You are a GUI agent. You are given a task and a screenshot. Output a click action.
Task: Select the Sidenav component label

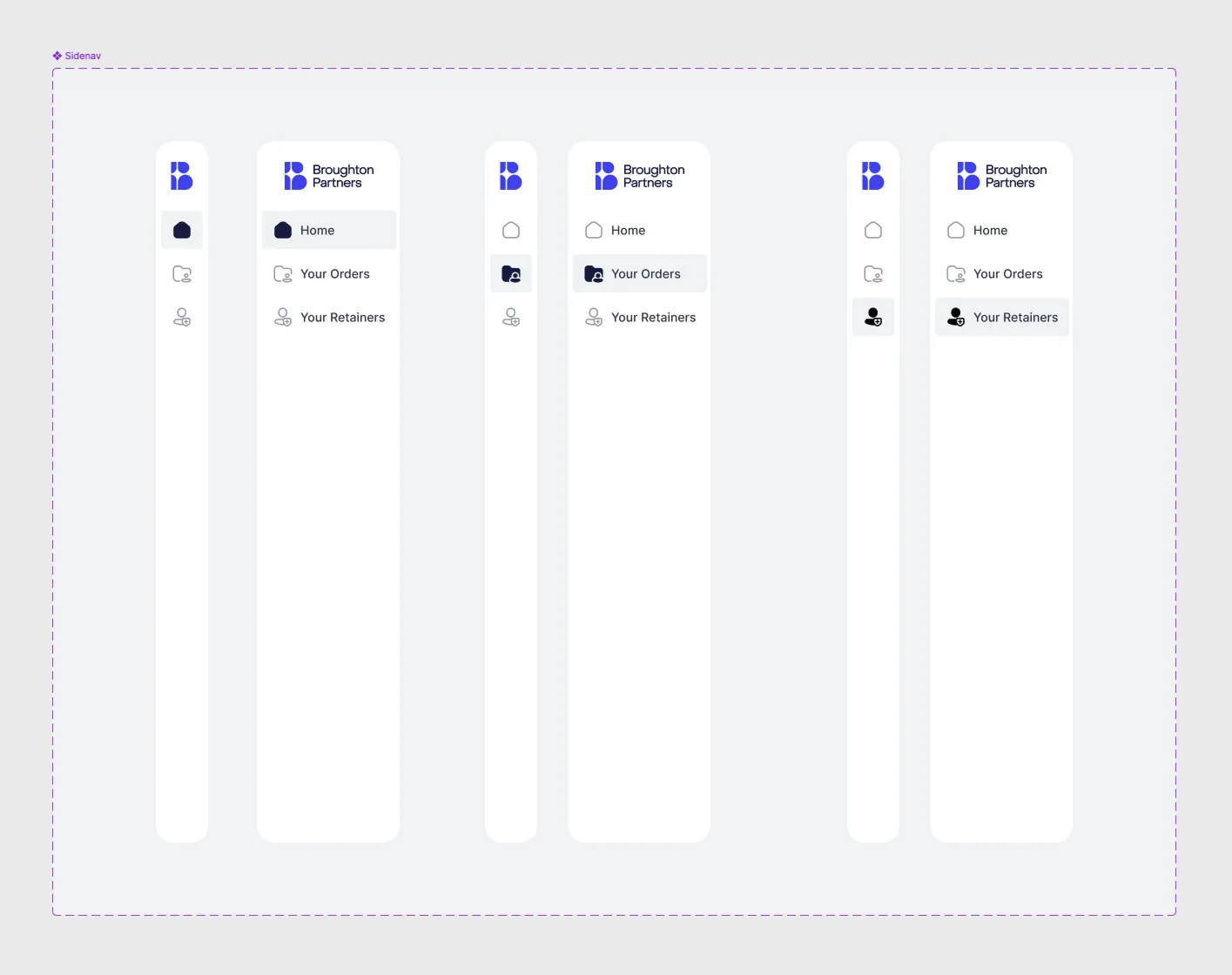(77, 56)
